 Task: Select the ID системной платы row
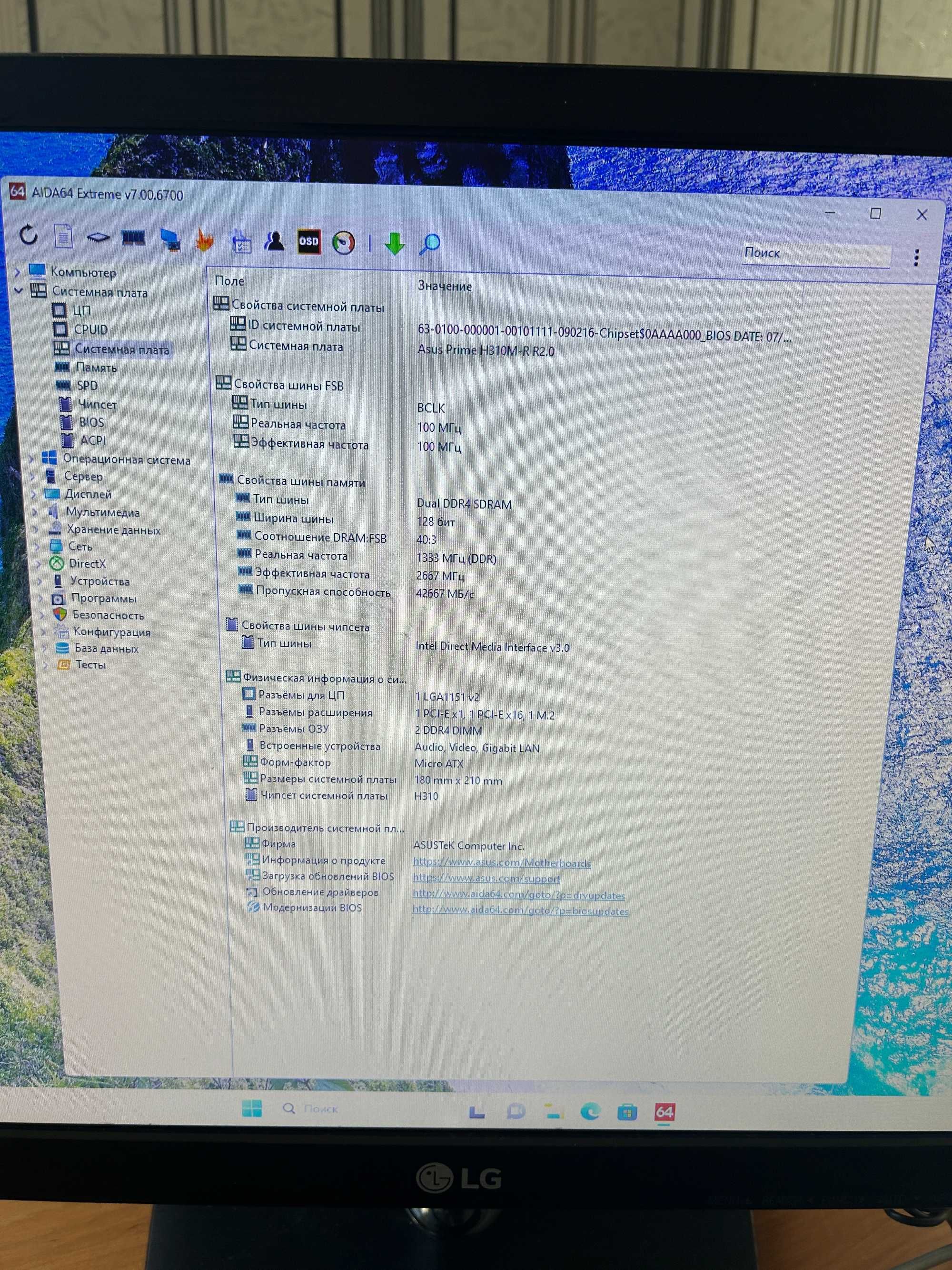point(511,330)
